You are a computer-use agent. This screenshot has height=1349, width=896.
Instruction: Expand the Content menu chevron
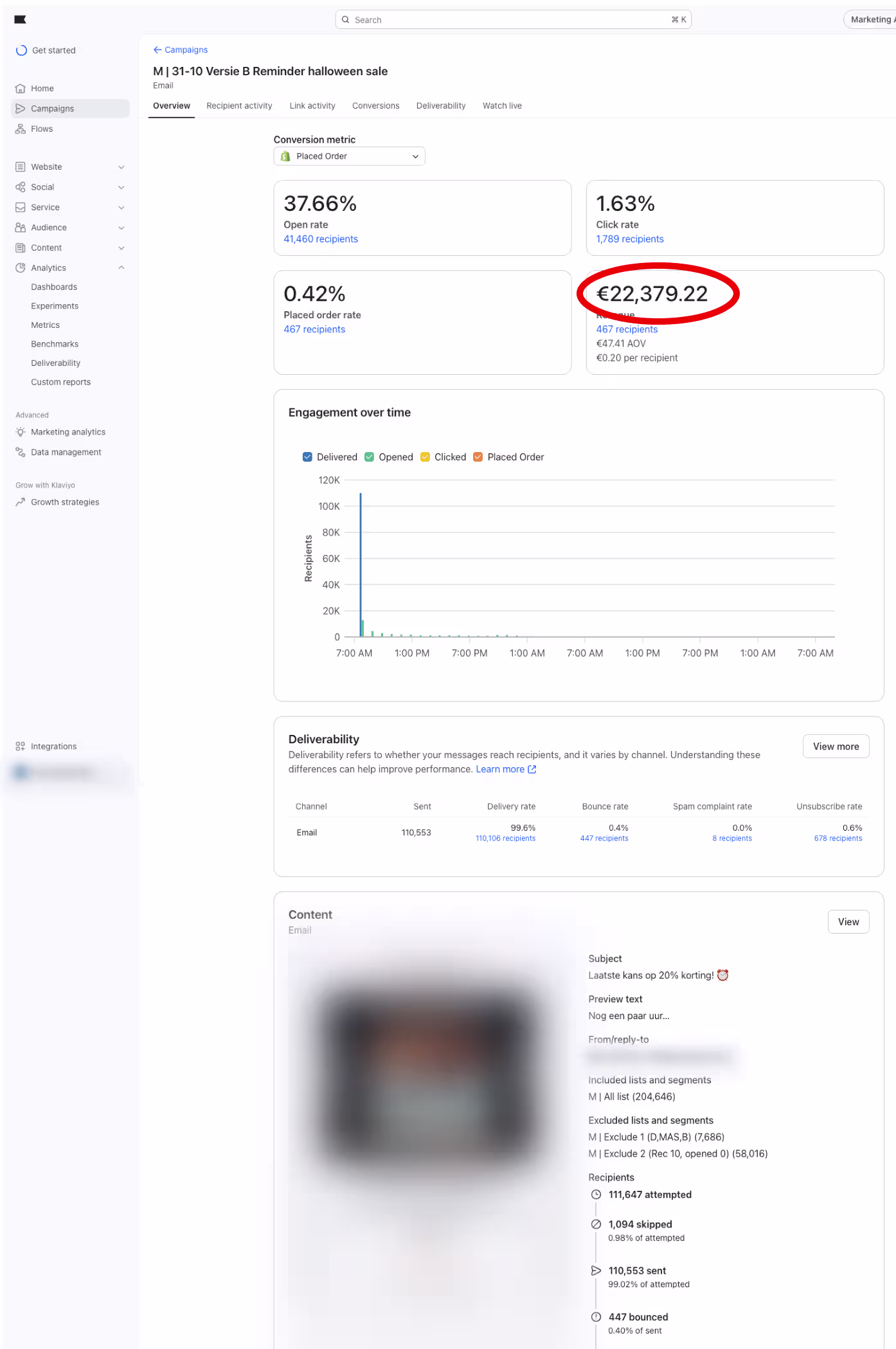121,248
